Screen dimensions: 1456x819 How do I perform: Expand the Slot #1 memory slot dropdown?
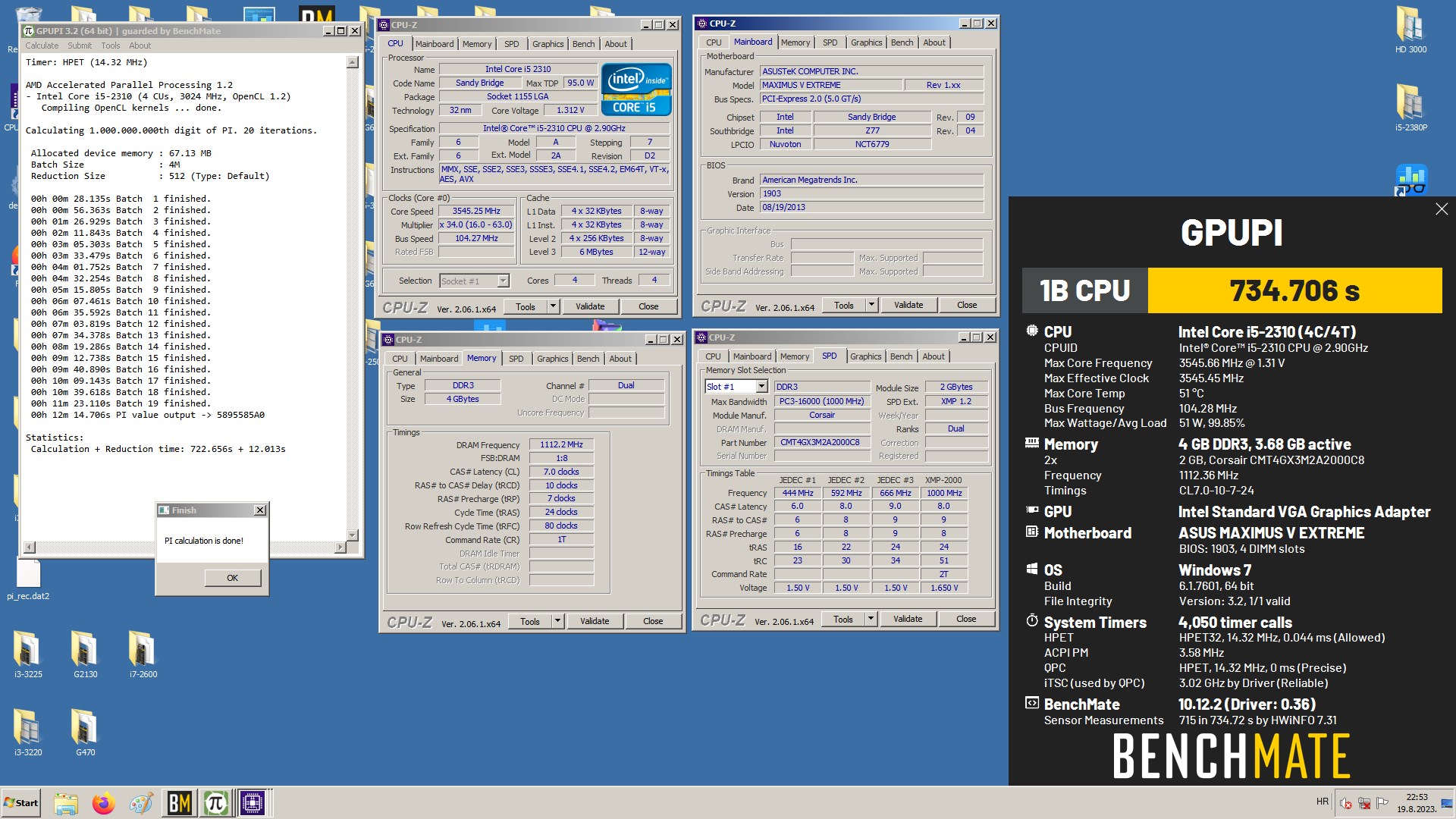coord(762,387)
